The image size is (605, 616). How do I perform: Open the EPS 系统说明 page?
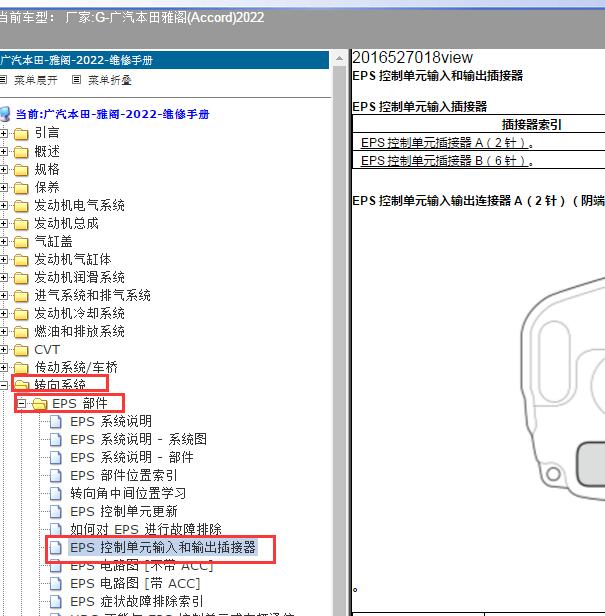(111, 422)
